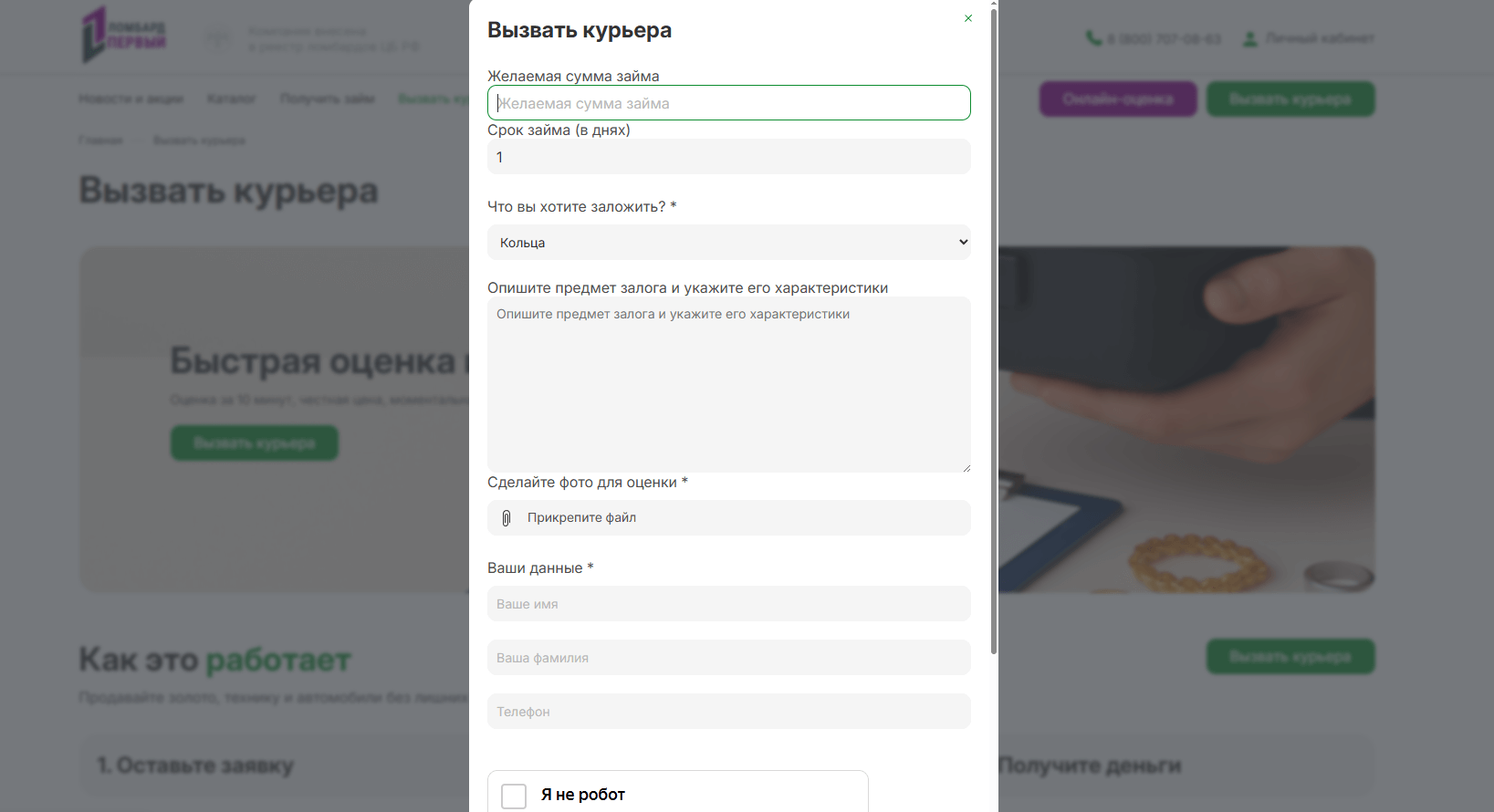1494x812 pixels.
Task: Click the user account icon in header
Action: [x=1250, y=38]
